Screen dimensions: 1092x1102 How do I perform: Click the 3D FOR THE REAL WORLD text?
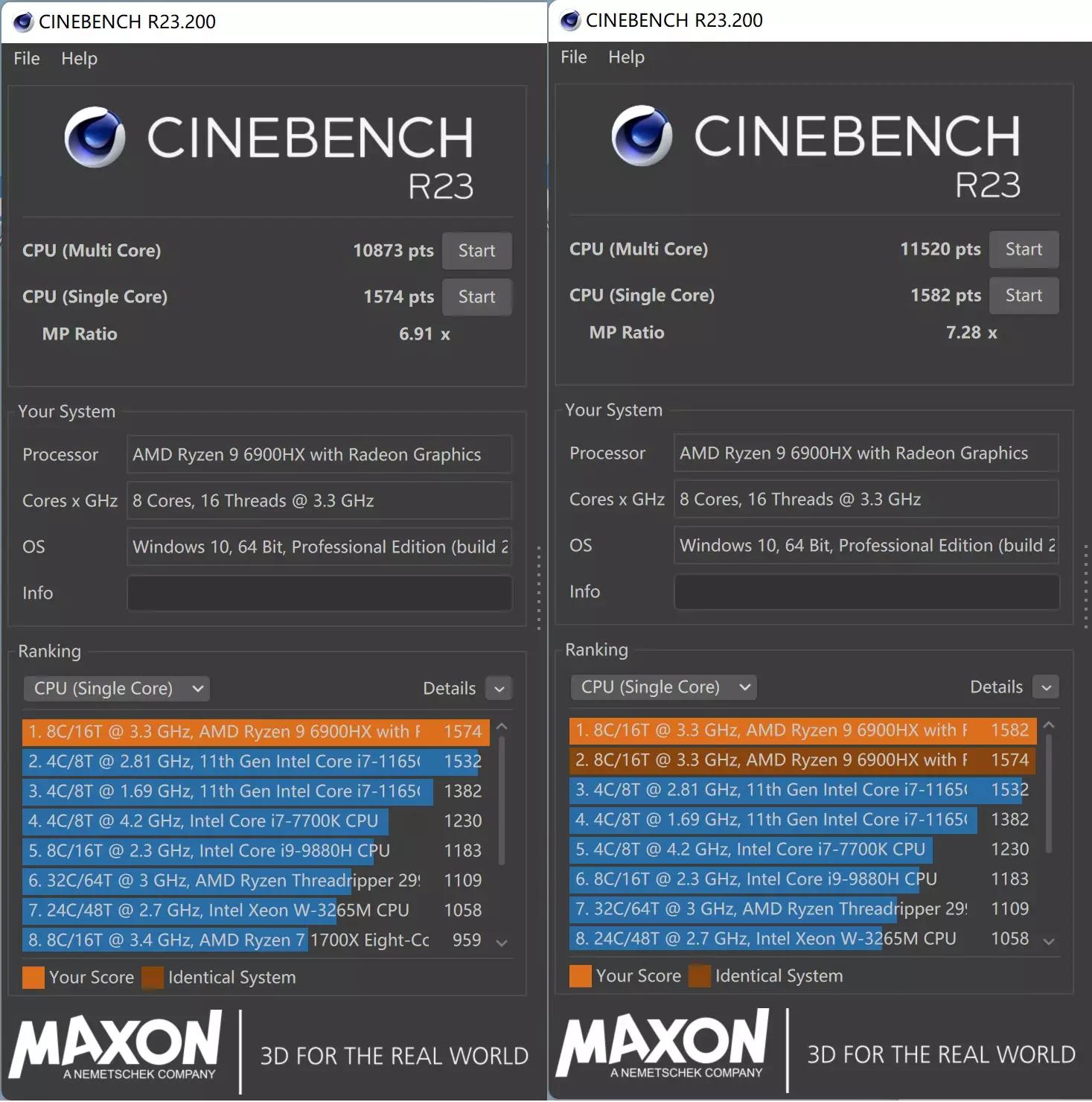[x=393, y=1055]
